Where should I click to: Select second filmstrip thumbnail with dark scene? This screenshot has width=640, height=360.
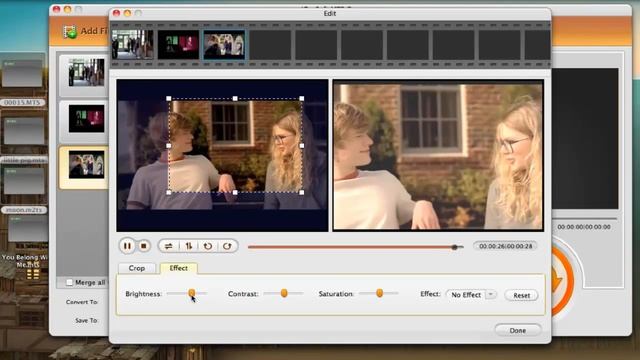coord(178,44)
